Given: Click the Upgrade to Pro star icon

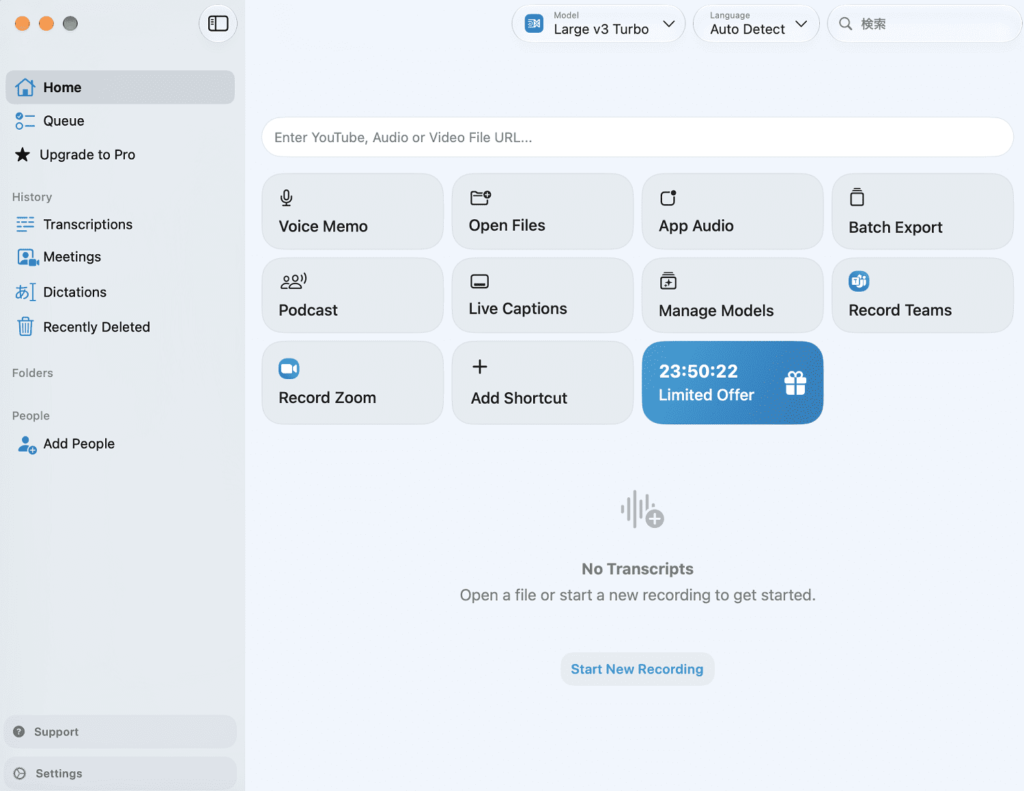Looking at the screenshot, I should click(x=22, y=155).
